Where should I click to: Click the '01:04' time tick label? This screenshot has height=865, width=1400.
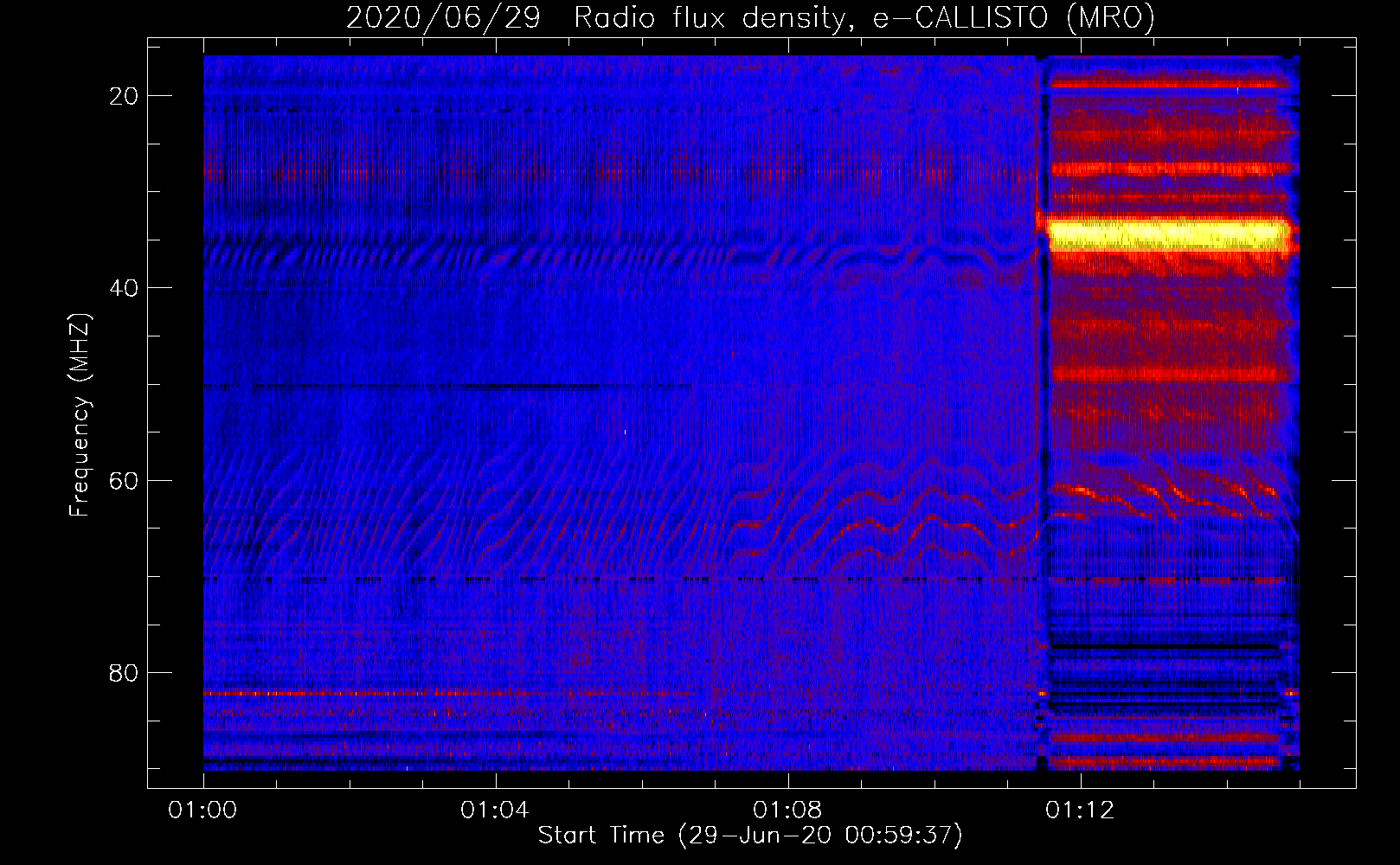pos(495,811)
